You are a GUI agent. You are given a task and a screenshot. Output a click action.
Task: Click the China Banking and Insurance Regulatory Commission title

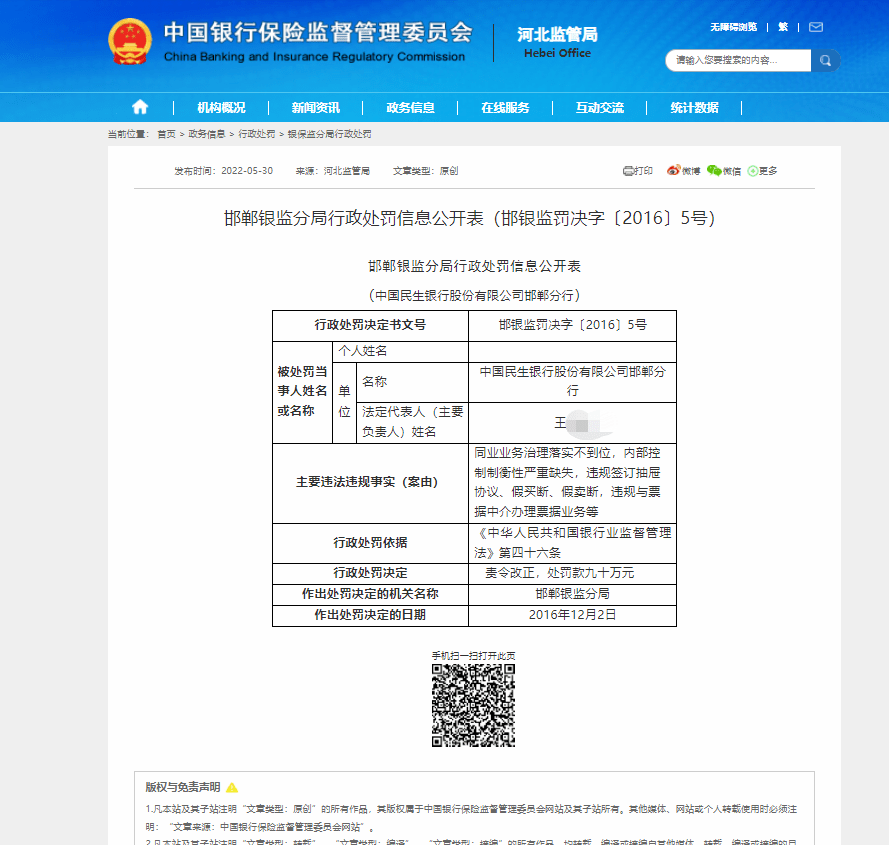(318, 42)
